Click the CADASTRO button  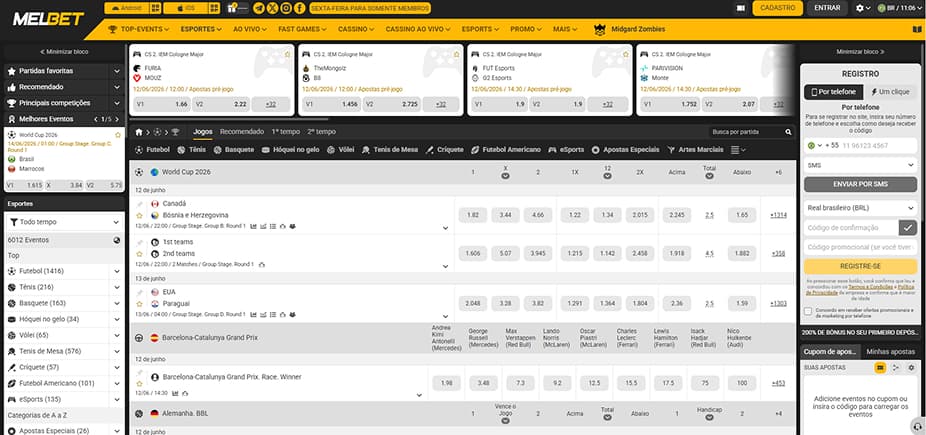tap(777, 8)
